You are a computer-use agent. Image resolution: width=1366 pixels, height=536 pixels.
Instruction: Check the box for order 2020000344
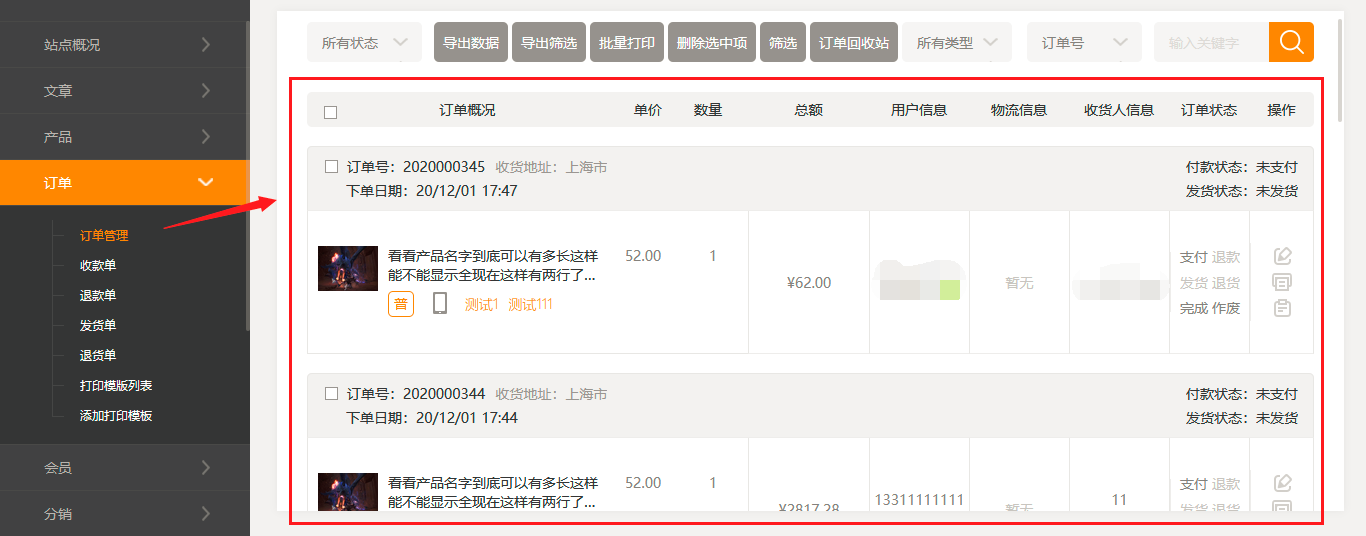tap(332, 394)
